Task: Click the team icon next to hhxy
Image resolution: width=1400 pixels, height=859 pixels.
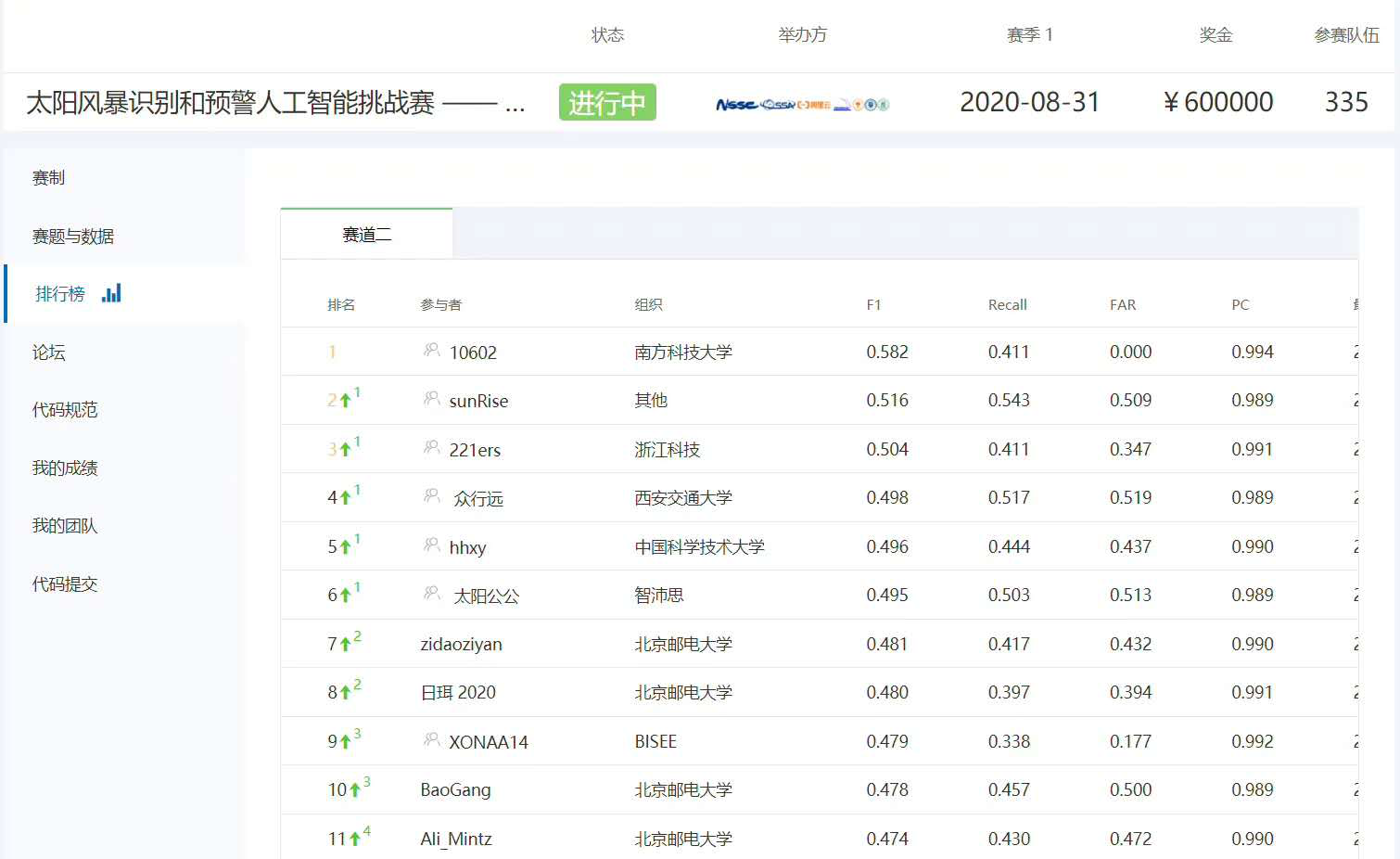Action: coord(431,545)
